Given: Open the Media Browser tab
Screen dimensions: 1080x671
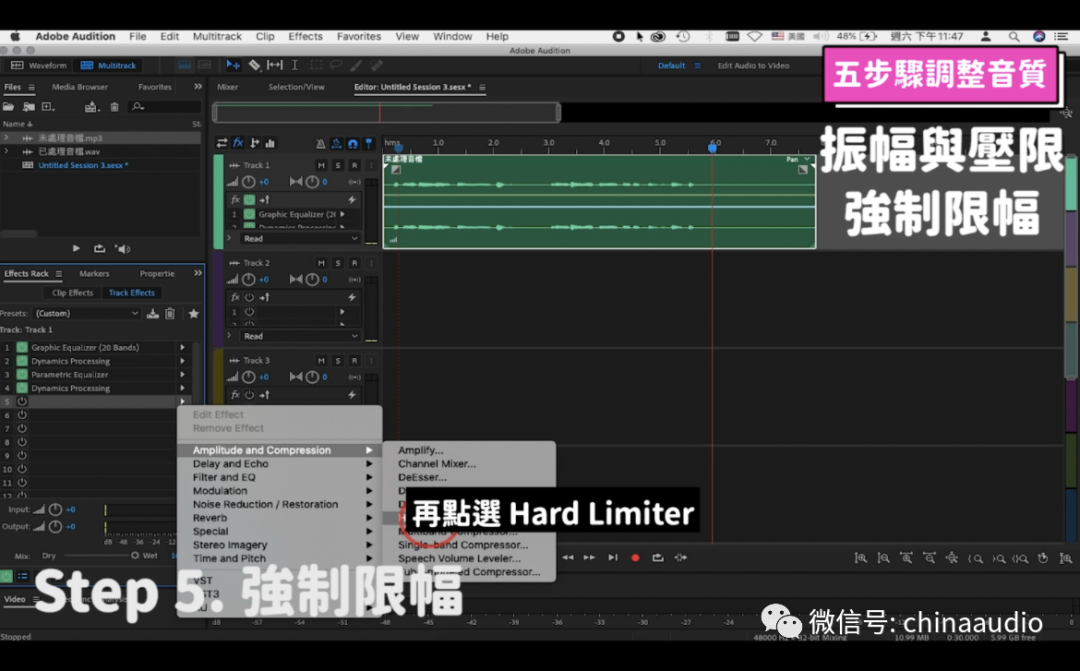Looking at the screenshot, I should point(80,87).
